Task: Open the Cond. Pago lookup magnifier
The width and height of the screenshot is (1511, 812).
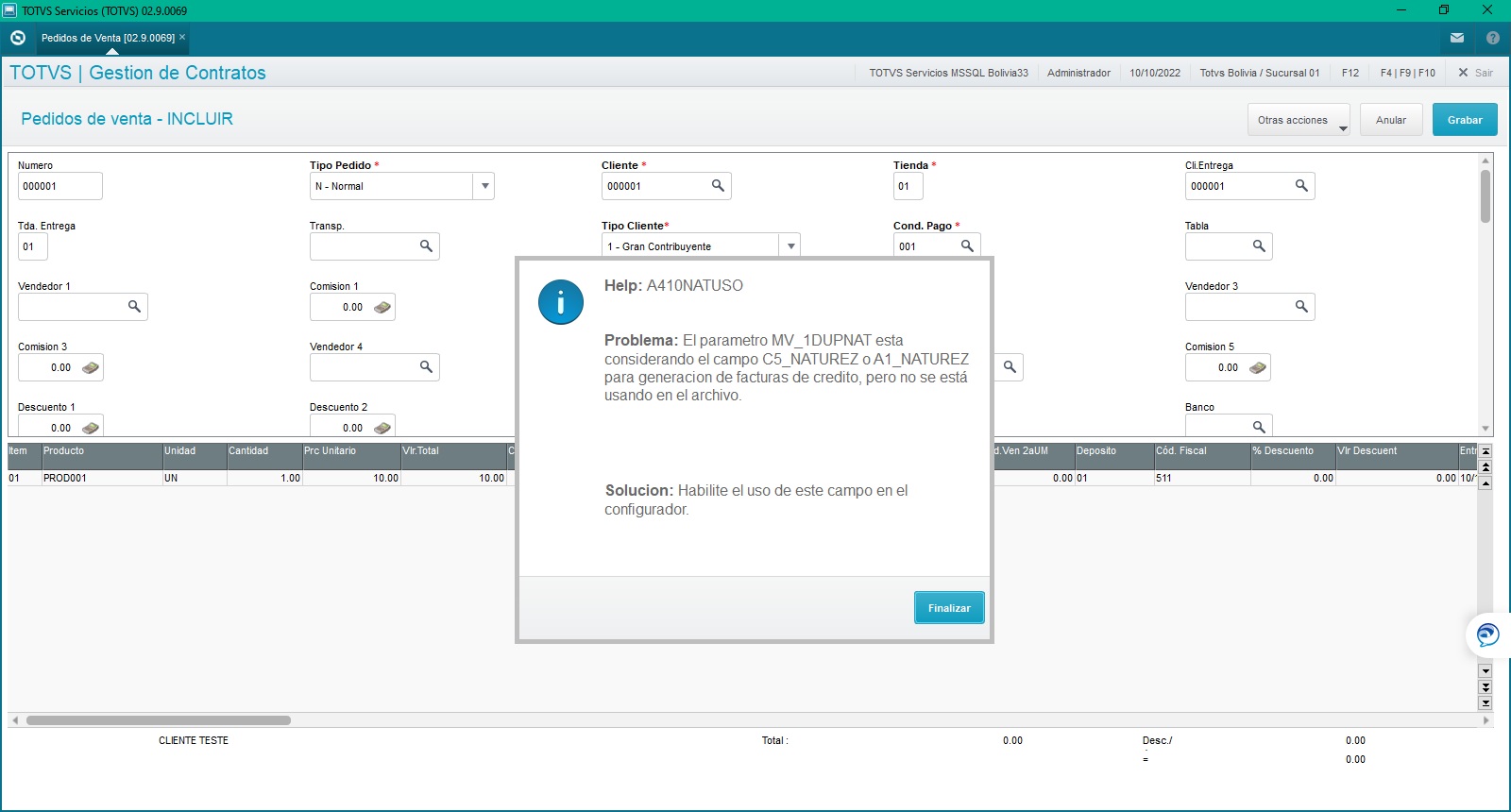Action: (967, 245)
